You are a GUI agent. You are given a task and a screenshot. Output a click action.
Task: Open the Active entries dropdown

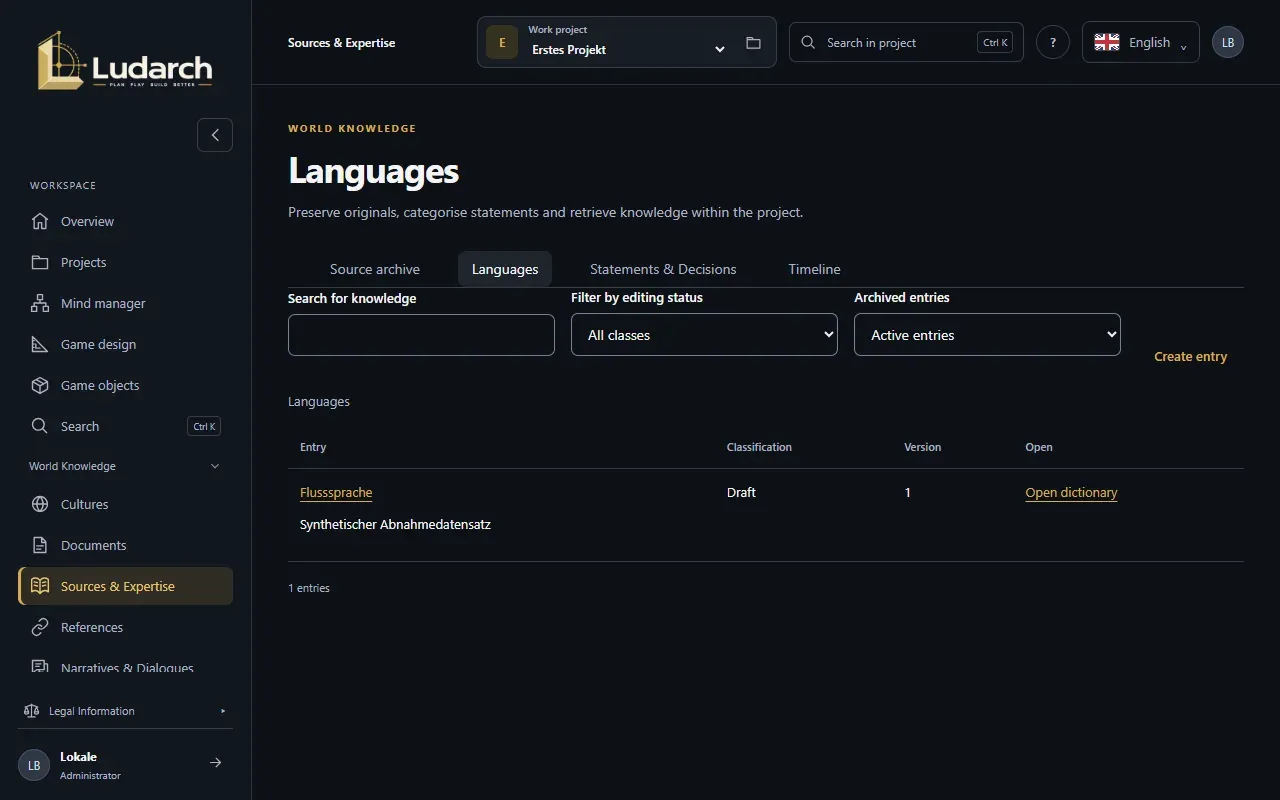[987, 335]
